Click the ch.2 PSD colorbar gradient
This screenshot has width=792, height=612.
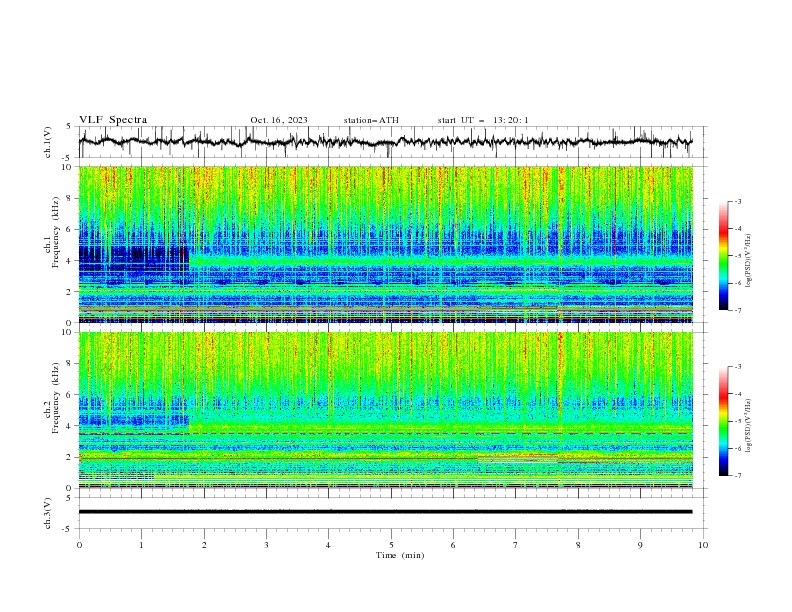tap(724, 421)
